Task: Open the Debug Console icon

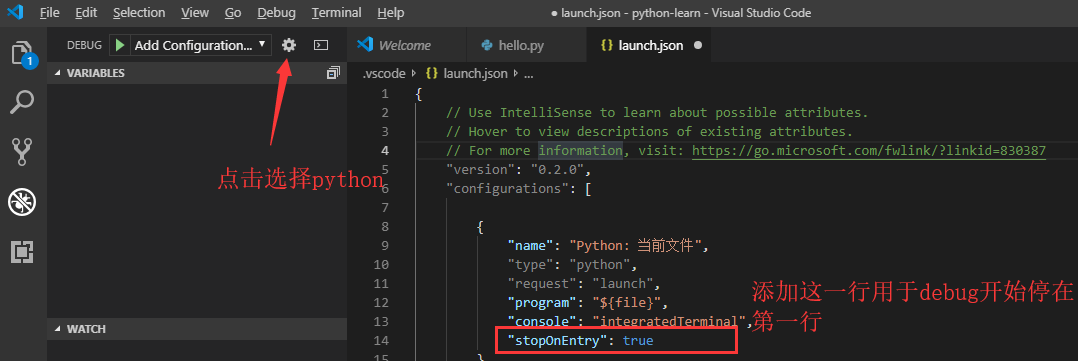Action: point(321,45)
